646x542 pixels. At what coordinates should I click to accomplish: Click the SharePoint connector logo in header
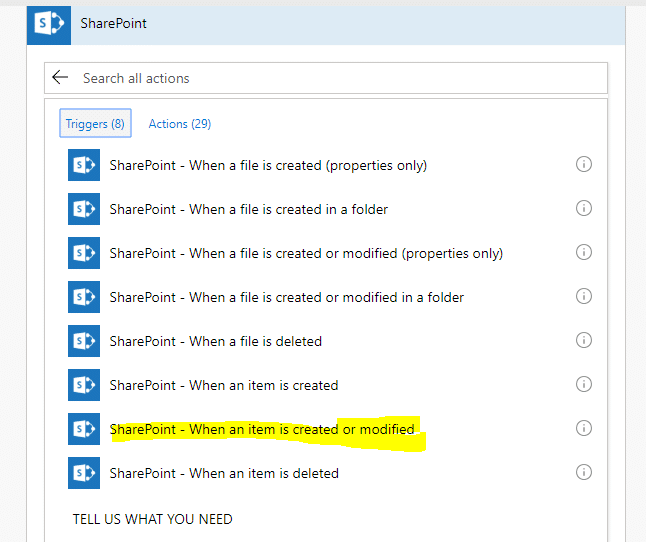point(49,24)
